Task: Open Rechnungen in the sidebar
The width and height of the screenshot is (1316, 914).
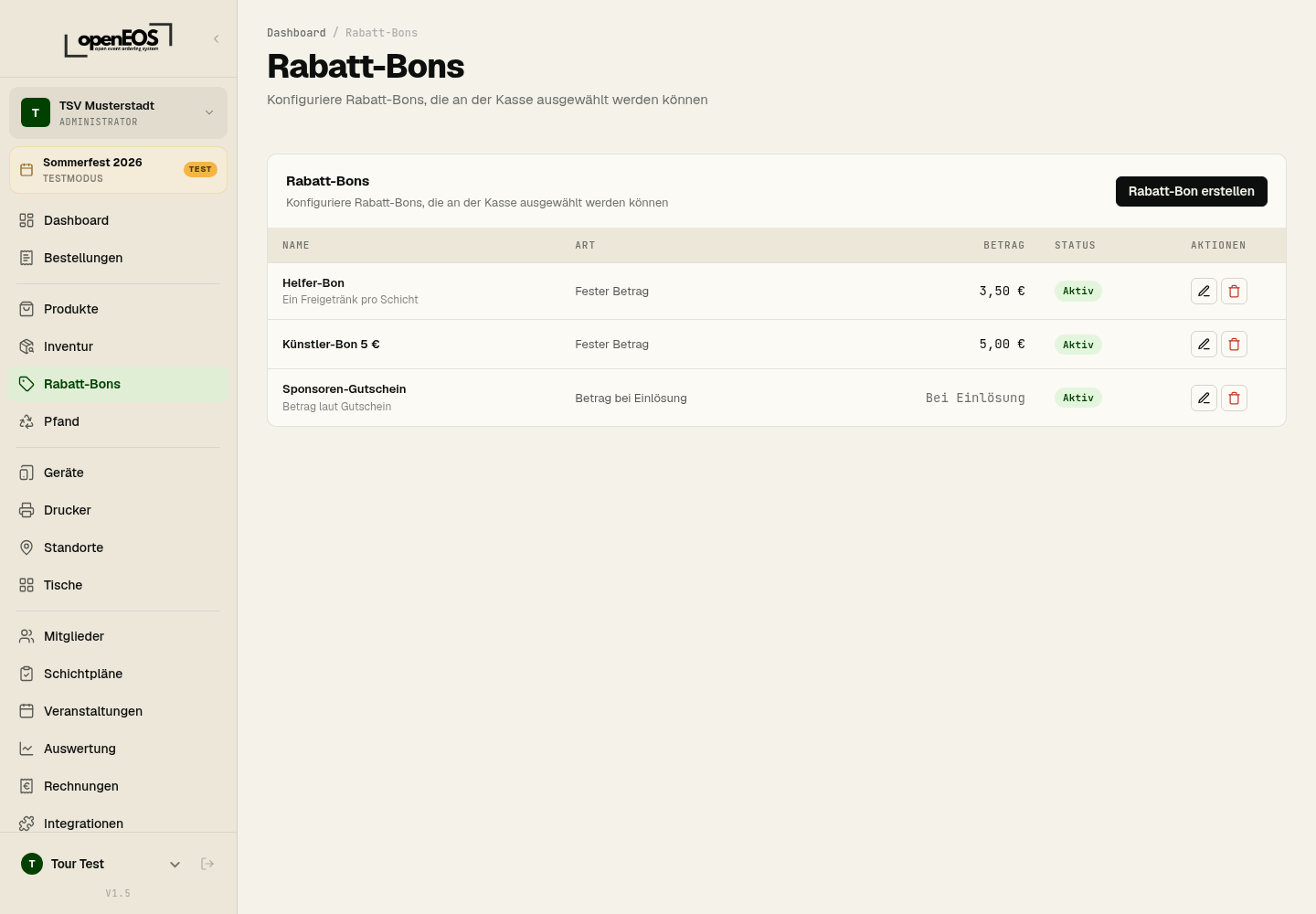Action: point(118,786)
